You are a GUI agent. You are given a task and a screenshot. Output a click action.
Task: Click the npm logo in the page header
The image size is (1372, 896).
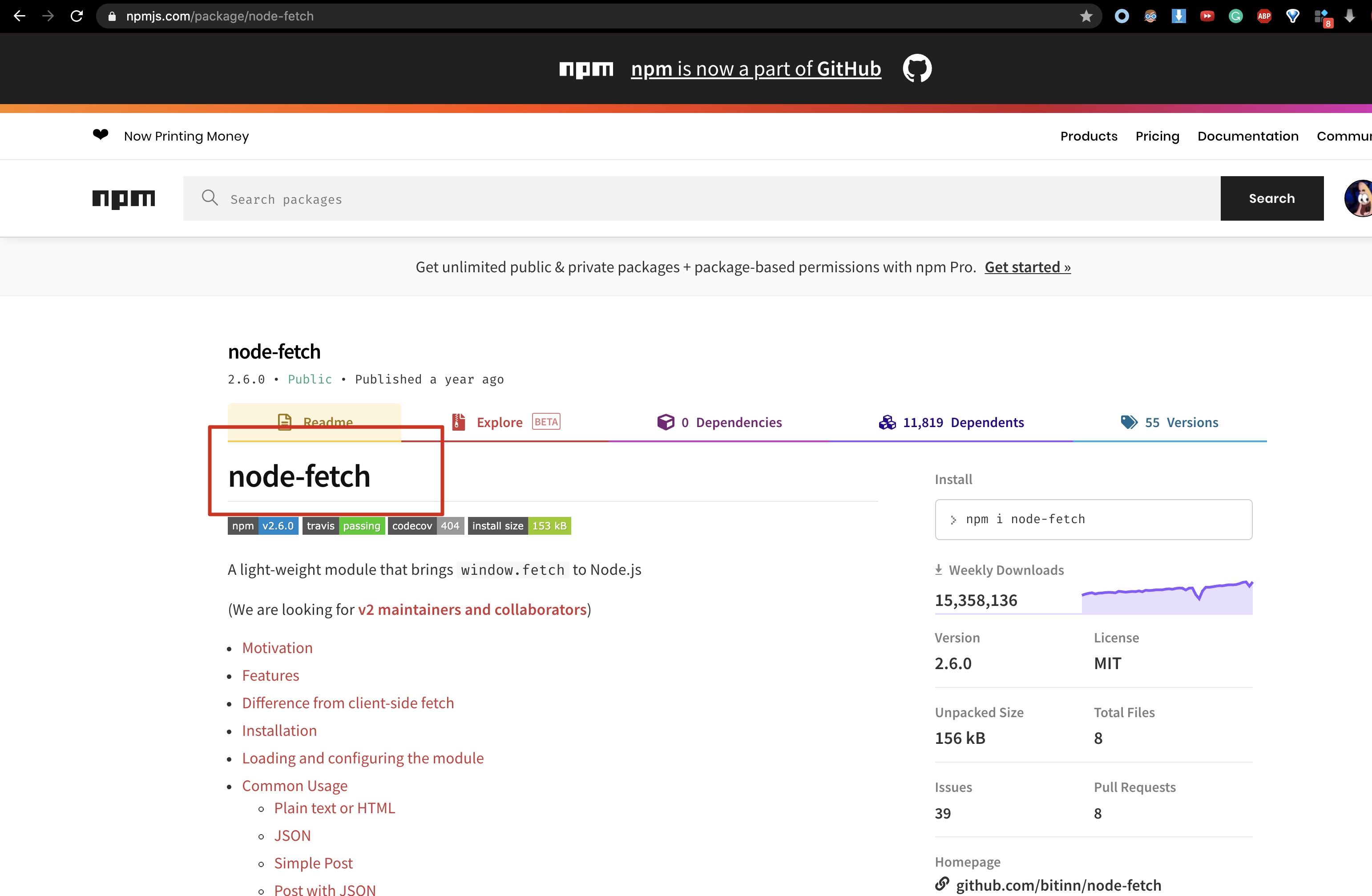[x=123, y=198]
